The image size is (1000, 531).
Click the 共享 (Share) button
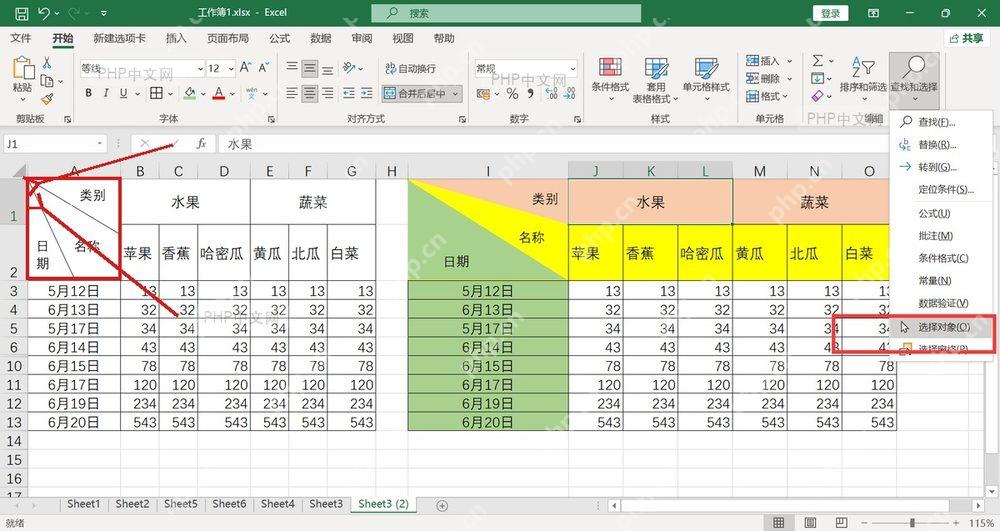(x=966, y=38)
